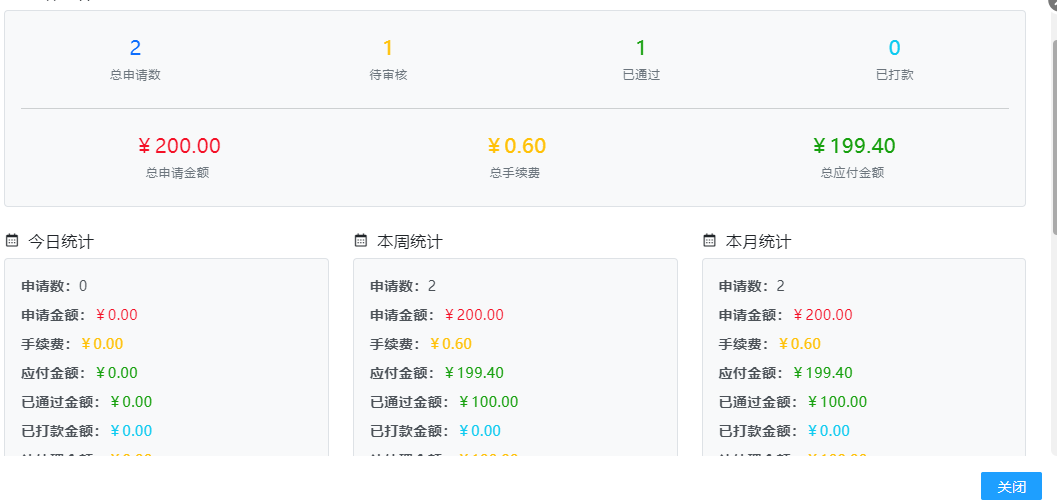The image size is (1057, 503).
Task: Click the red 总申请金额 ¥200.00 value
Action: (x=179, y=147)
